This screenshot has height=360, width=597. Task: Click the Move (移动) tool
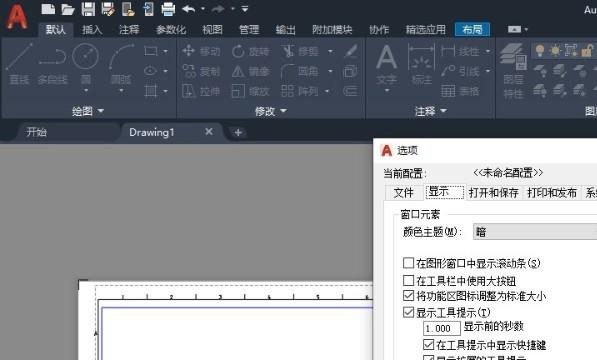(201, 51)
